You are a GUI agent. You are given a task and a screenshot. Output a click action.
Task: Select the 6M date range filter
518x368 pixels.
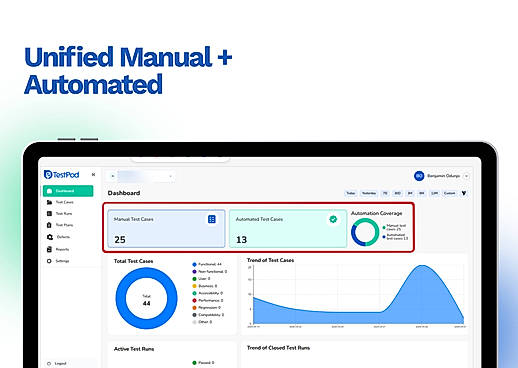point(422,193)
